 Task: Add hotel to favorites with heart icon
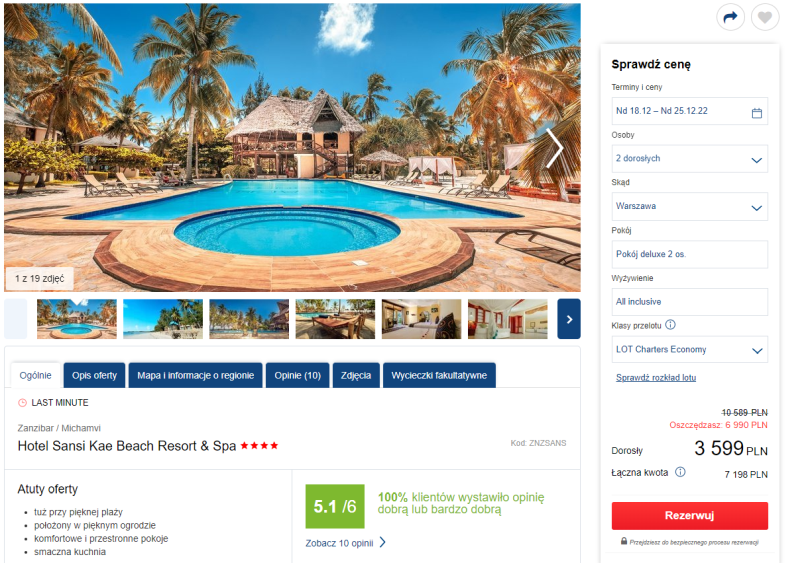click(765, 18)
